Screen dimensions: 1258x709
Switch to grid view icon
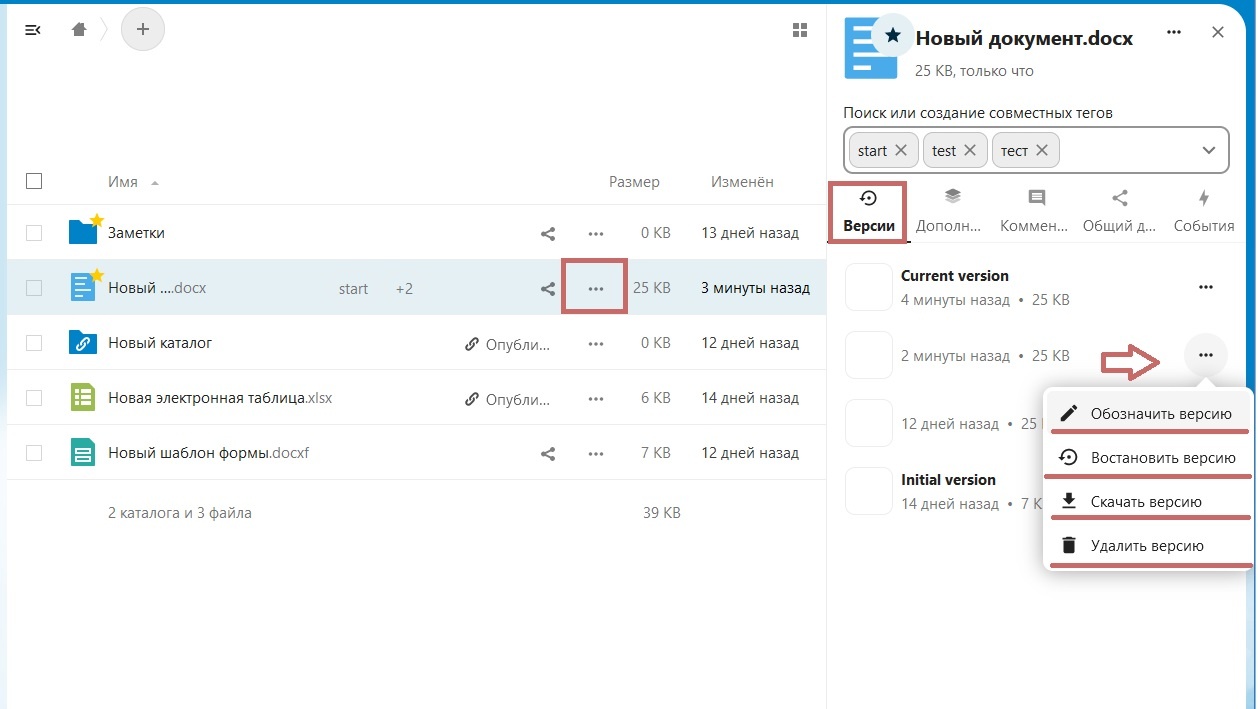(x=799, y=30)
